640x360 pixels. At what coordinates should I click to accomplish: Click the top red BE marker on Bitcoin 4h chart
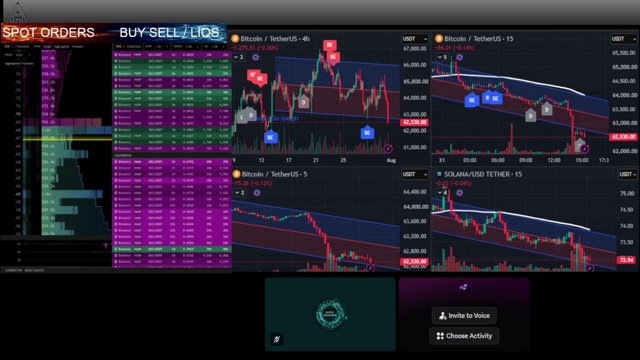(330, 45)
